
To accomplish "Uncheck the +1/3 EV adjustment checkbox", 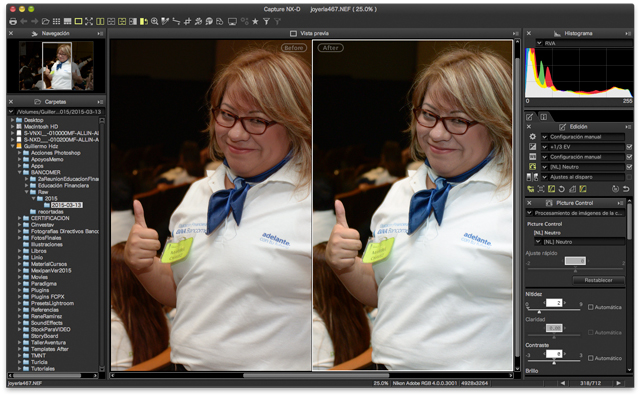I will click(x=629, y=147).
